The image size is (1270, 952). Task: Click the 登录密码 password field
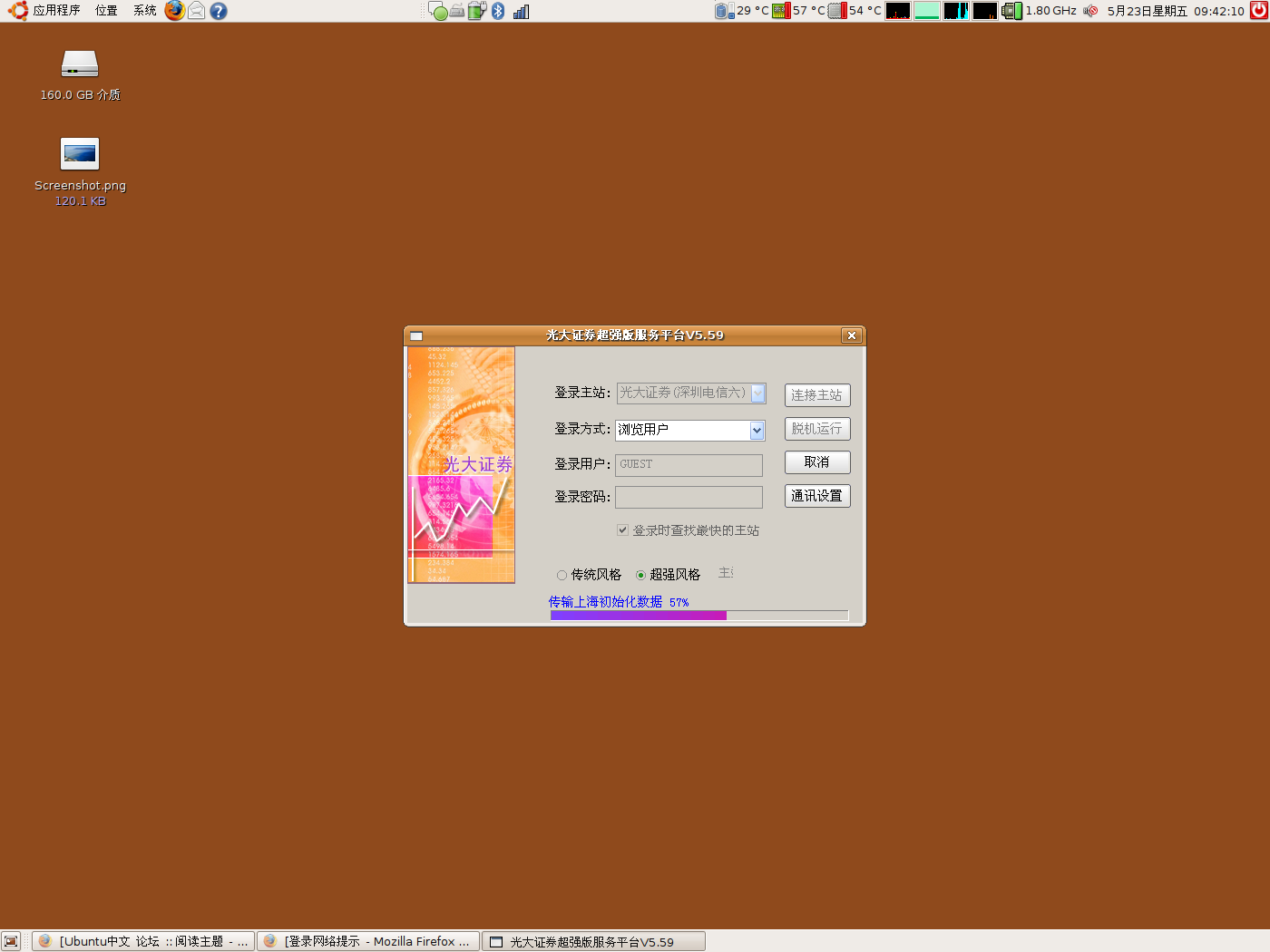(x=689, y=497)
